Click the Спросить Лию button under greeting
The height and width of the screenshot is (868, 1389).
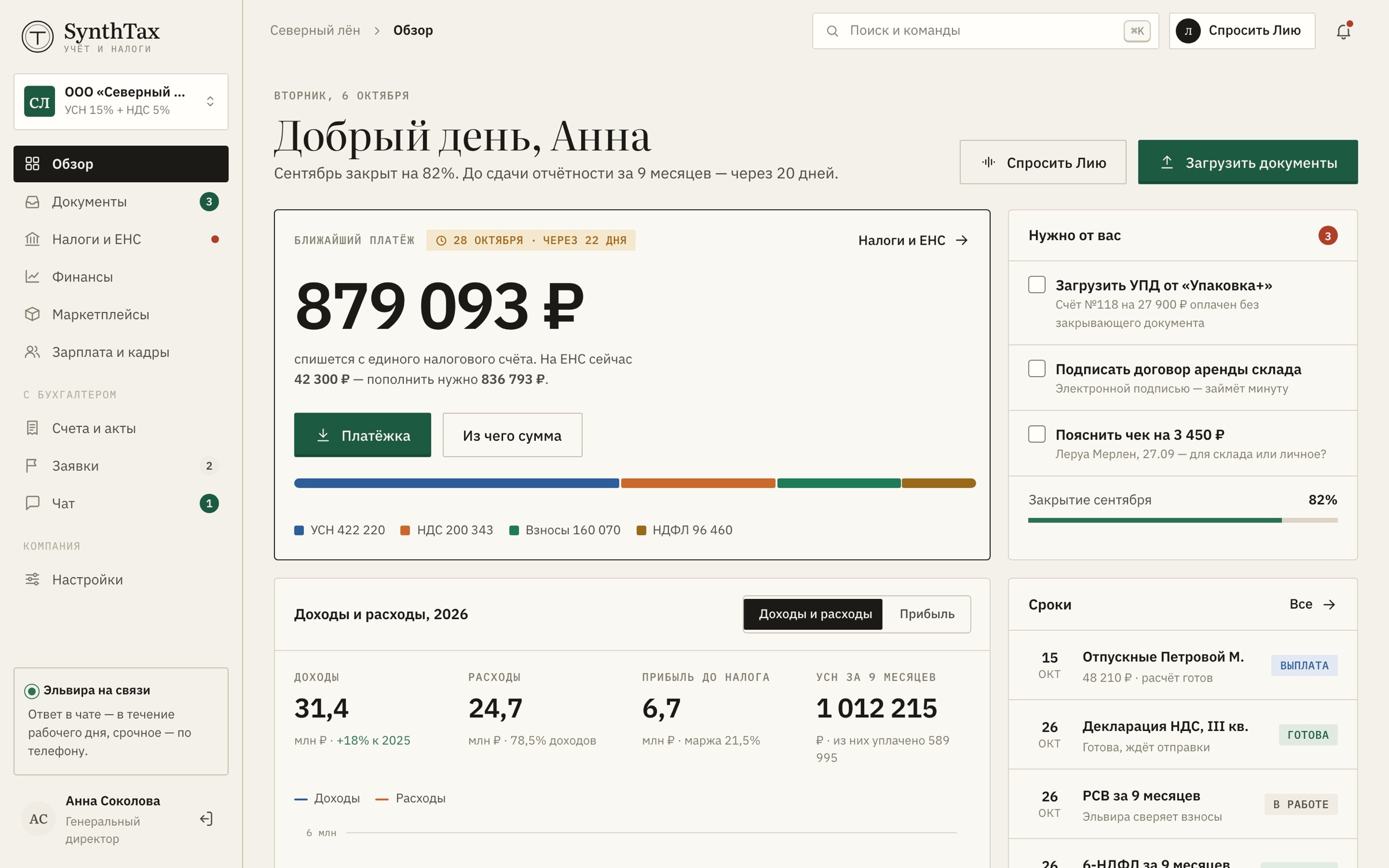[1042, 163]
